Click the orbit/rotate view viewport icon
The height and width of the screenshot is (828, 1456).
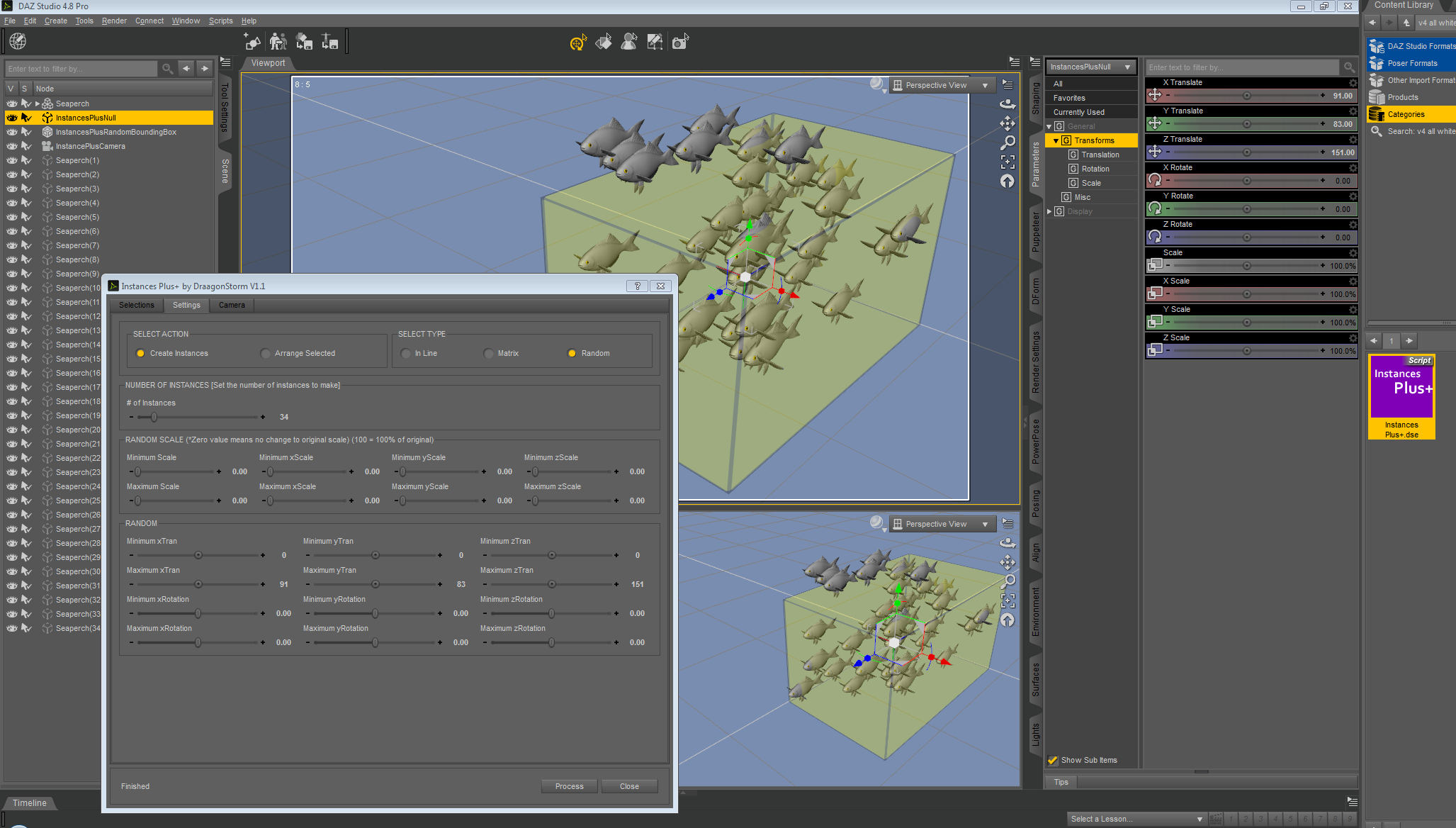pos(1007,104)
